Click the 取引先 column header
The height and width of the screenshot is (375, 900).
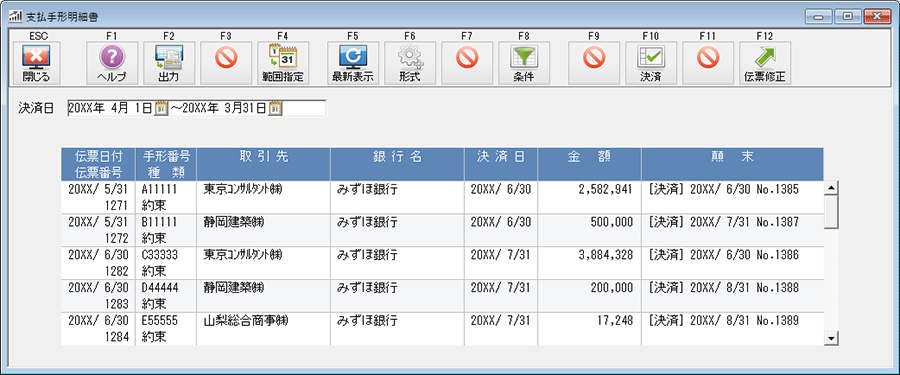[263, 164]
